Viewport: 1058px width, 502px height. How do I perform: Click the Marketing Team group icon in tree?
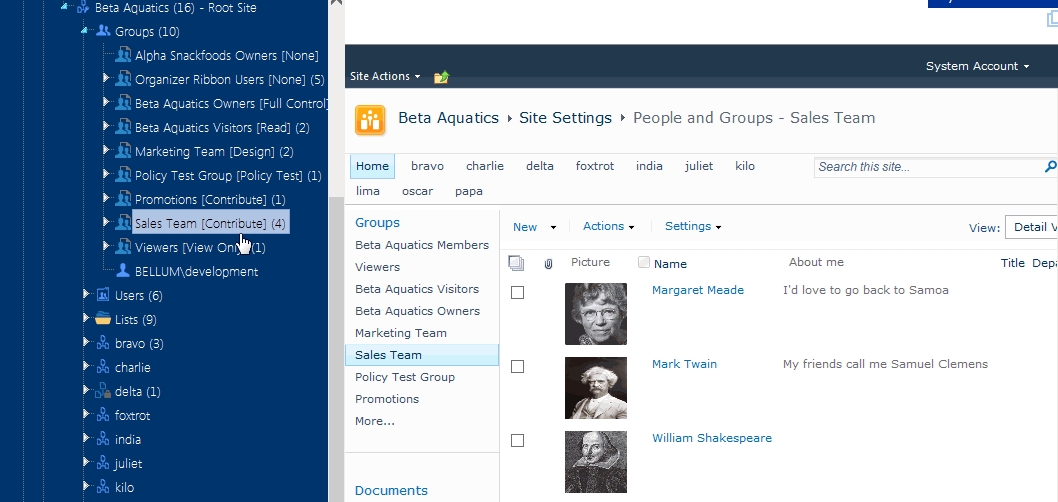click(x=123, y=151)
